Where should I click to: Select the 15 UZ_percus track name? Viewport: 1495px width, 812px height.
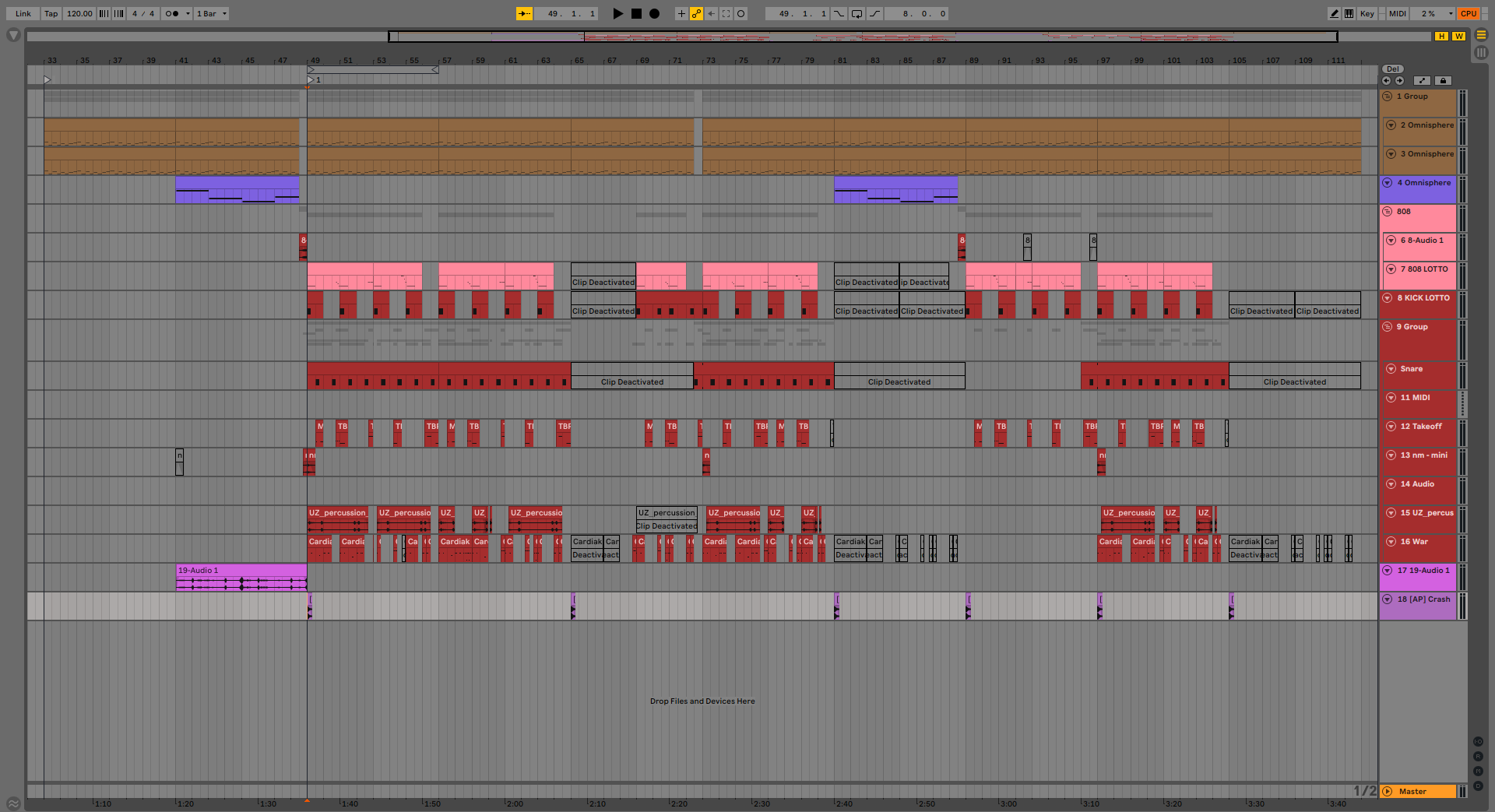[x=1427, y=513]
